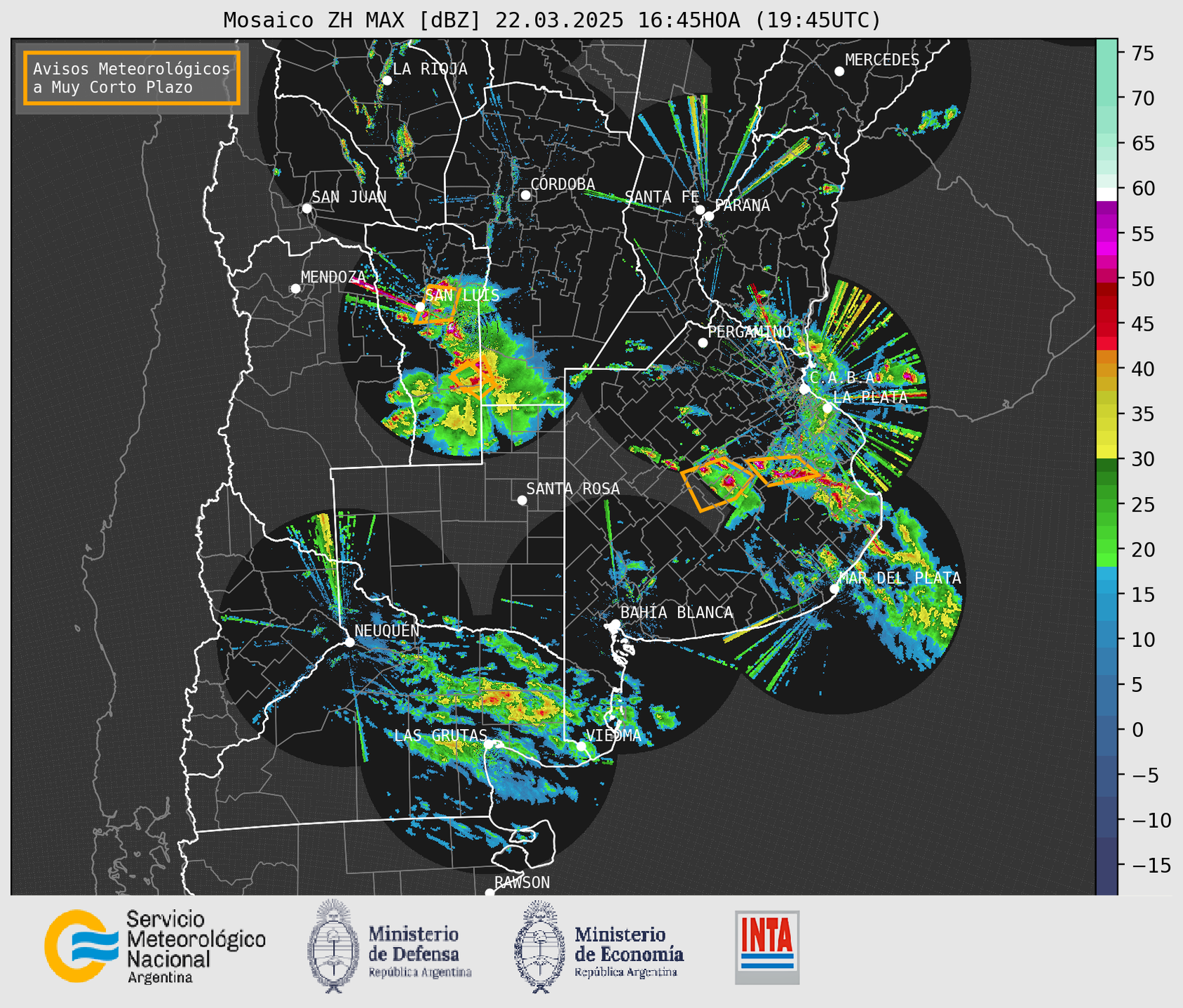Click the −15 dBZ label on color scale
The height and width of the screenshot is (1008, 1183).
click(x=1151, y=865)
